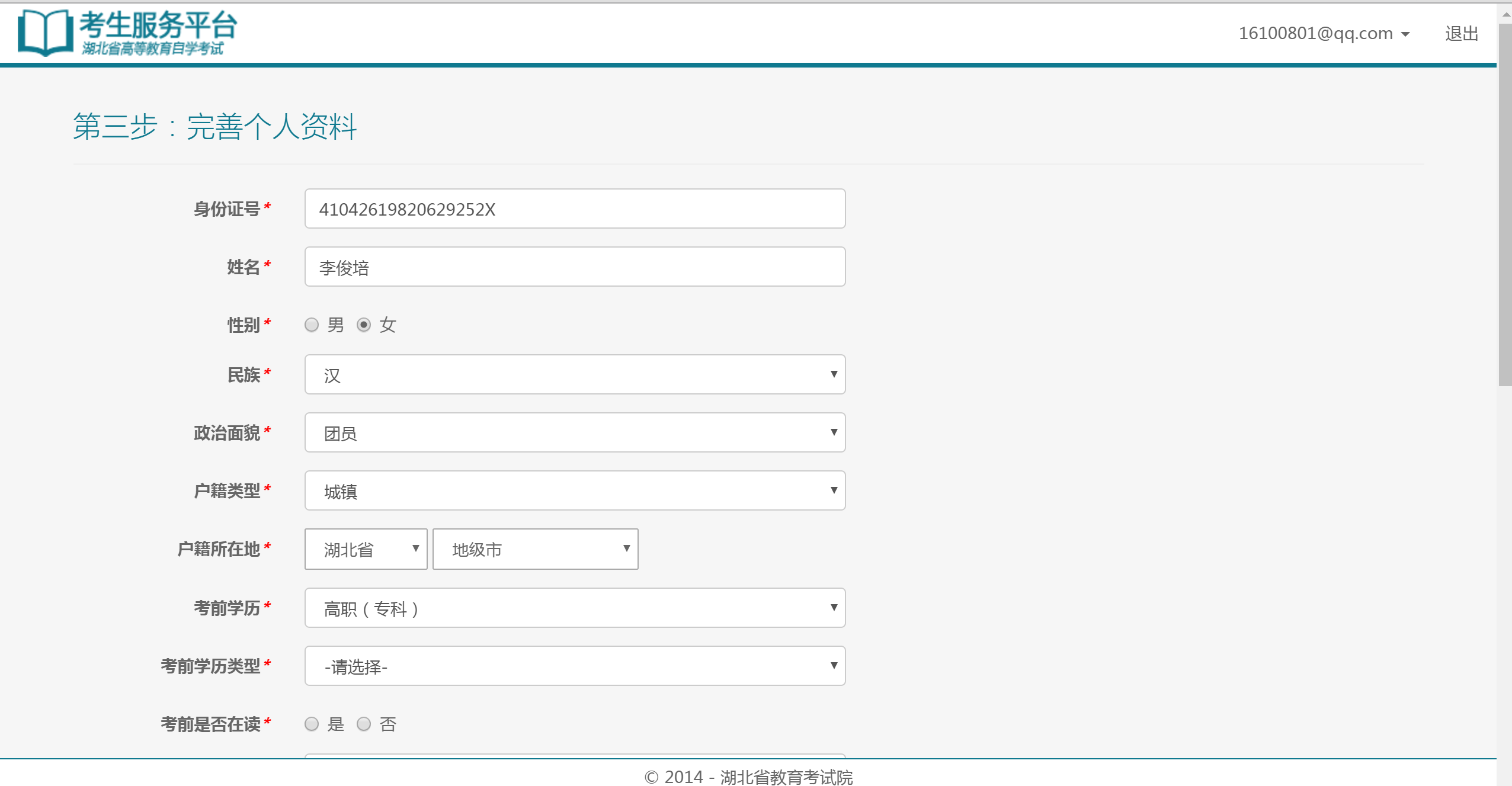The height and width of the screenshot is (786, 1512).
Task: Select the 女 gender radio button
Action: pos(364,325)
